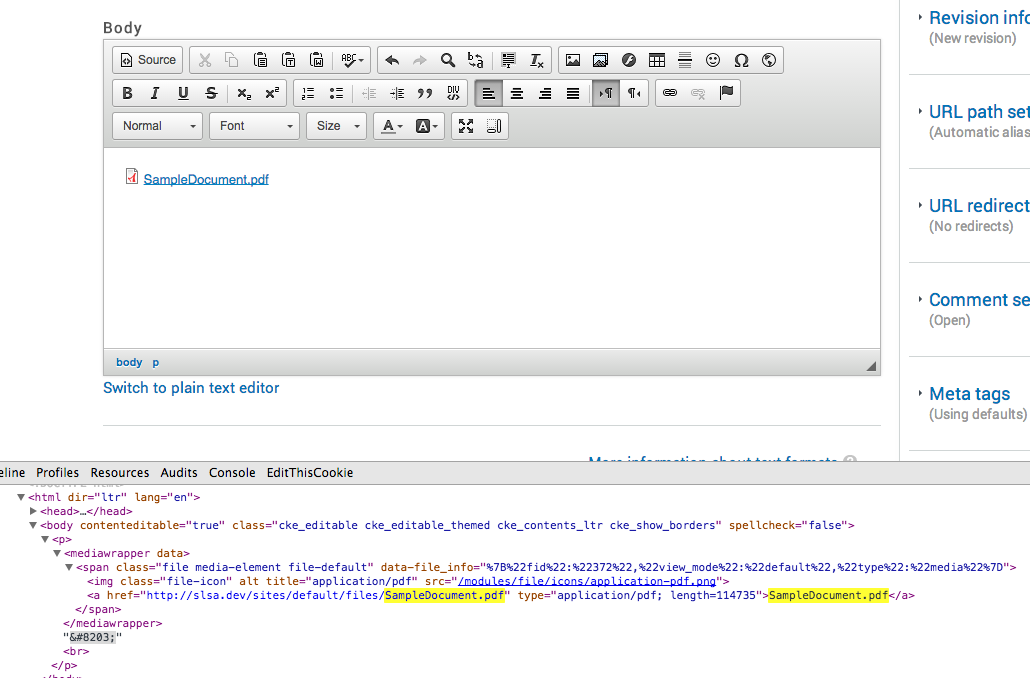
Task: Open the Console tab in DevTools
Action: [x=232, y=472]
